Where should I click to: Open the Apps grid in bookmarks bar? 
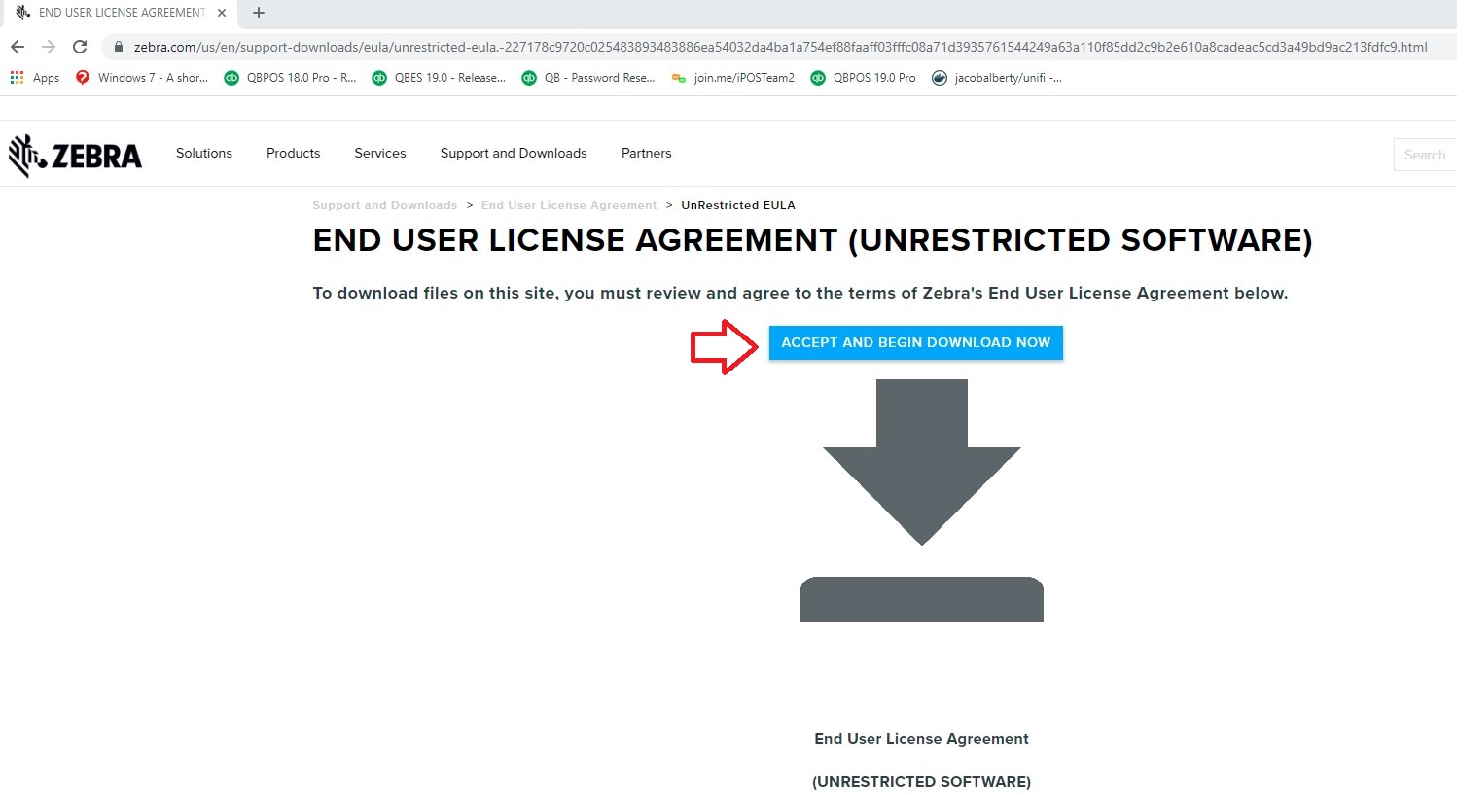(34, 78)
